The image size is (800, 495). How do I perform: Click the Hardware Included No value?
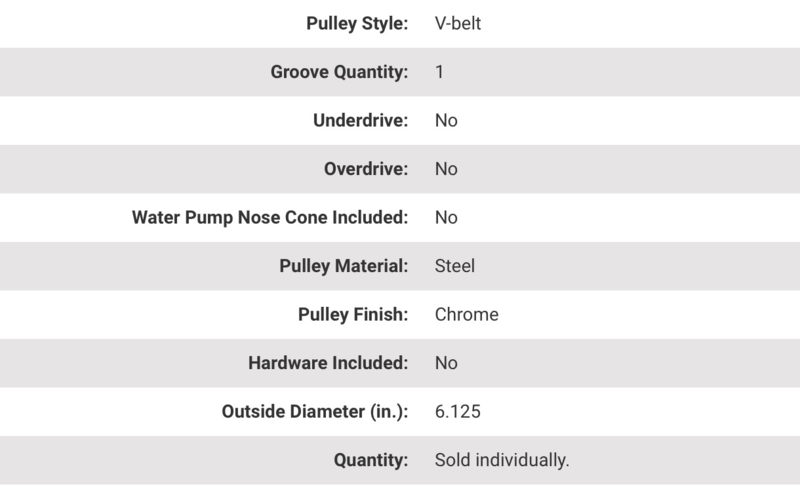pyautogui.click(x=446, y=363)
